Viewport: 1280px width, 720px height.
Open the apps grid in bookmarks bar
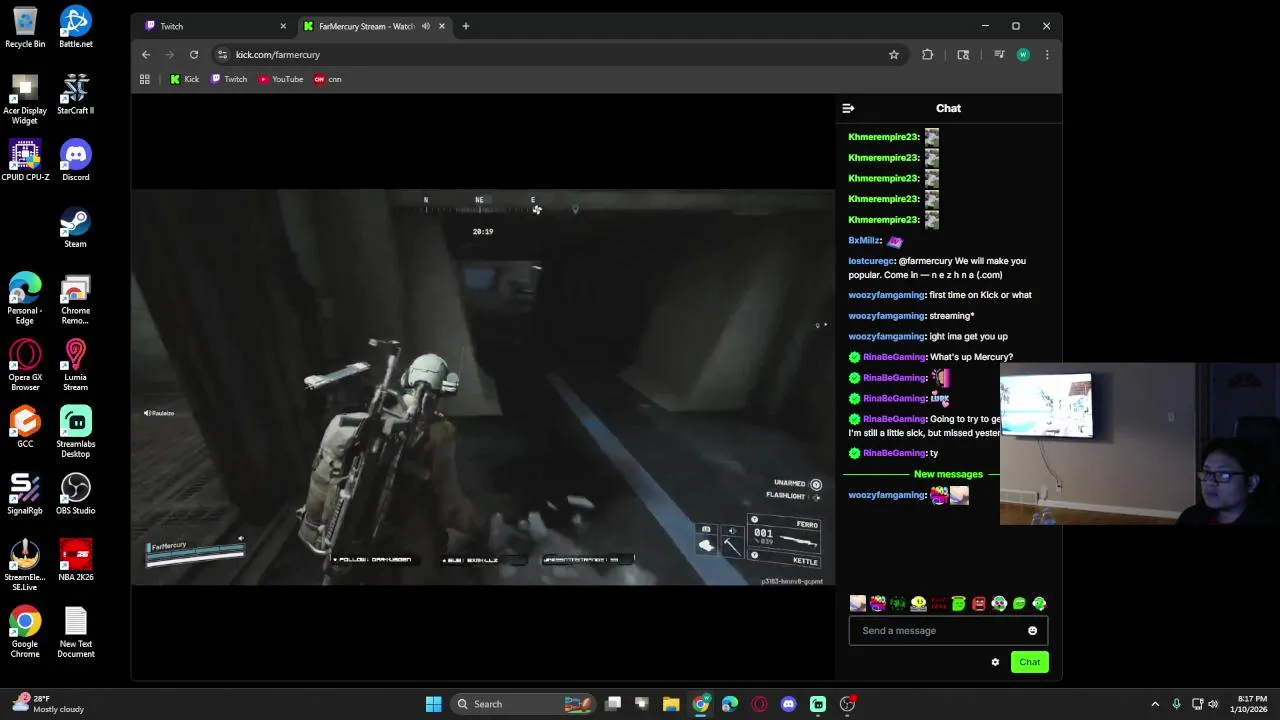pyautogui.click(x=145, y=79)
